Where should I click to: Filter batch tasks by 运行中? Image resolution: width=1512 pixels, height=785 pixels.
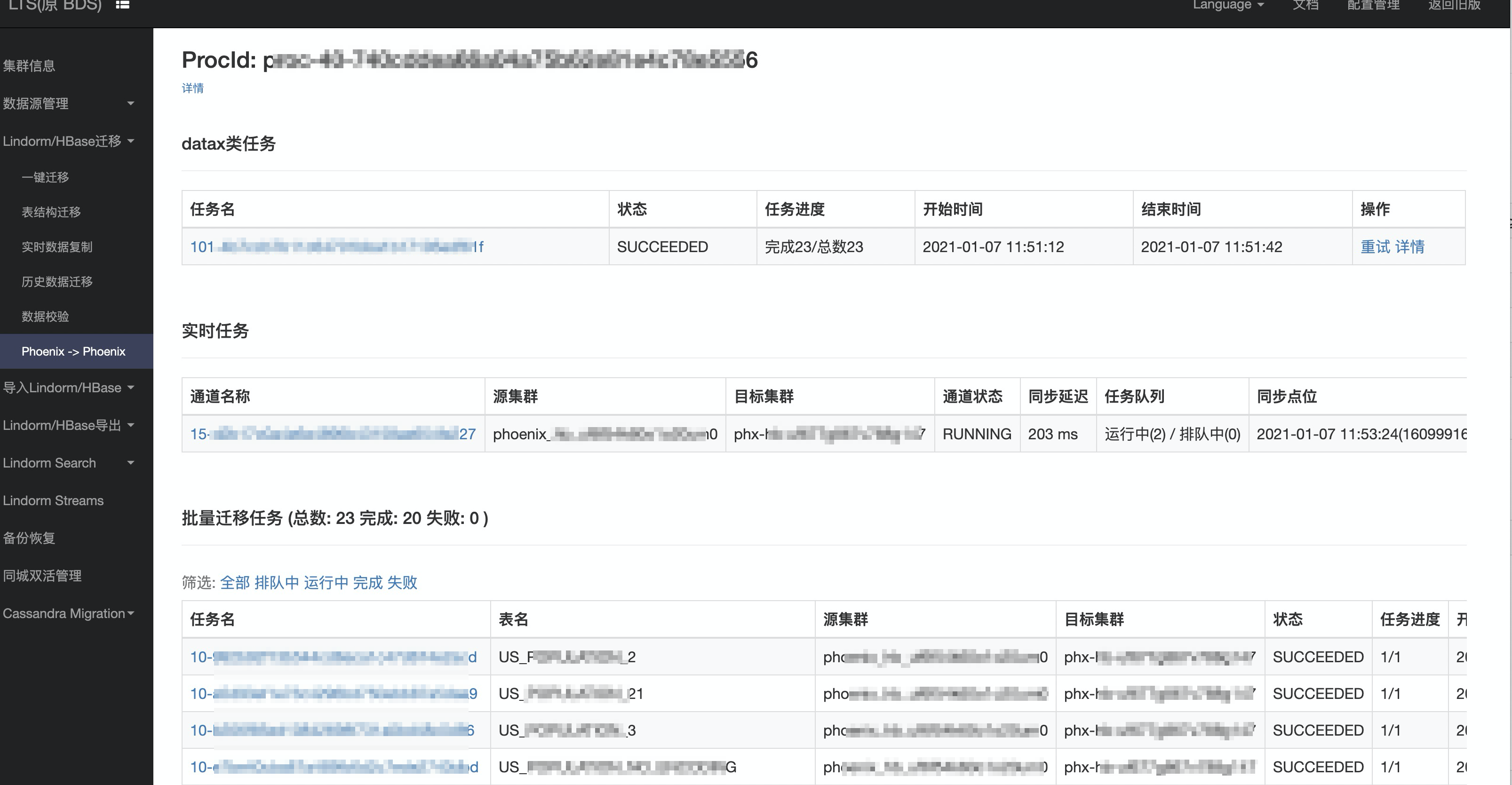pyautogui.click(x=326, y=582)
